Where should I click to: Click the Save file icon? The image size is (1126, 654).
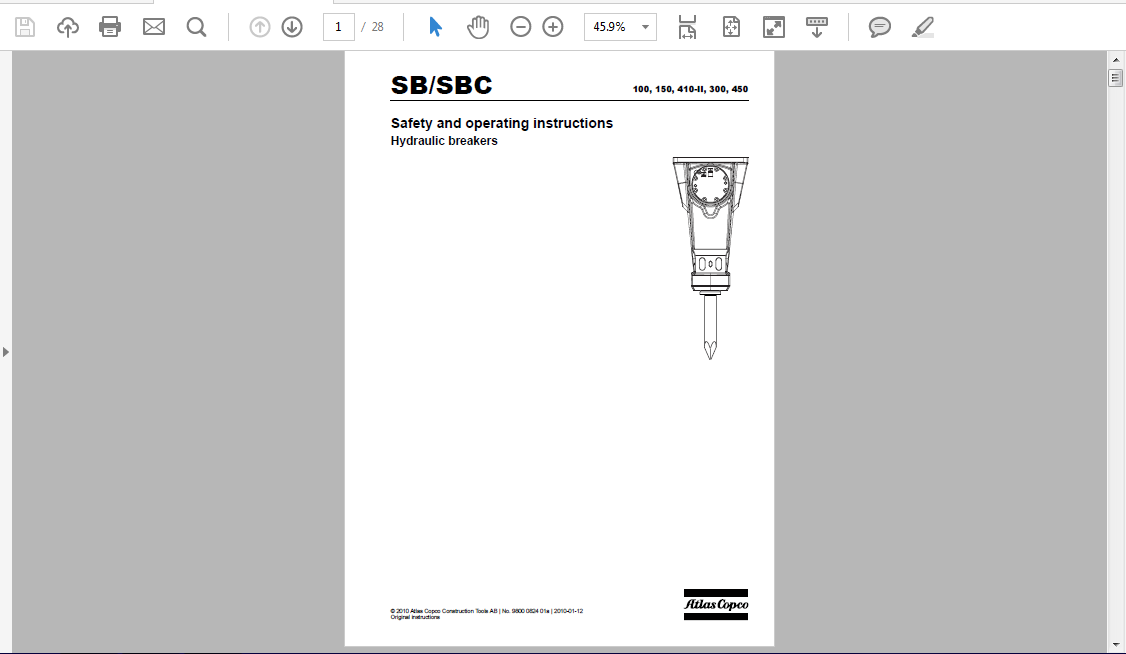25,27
